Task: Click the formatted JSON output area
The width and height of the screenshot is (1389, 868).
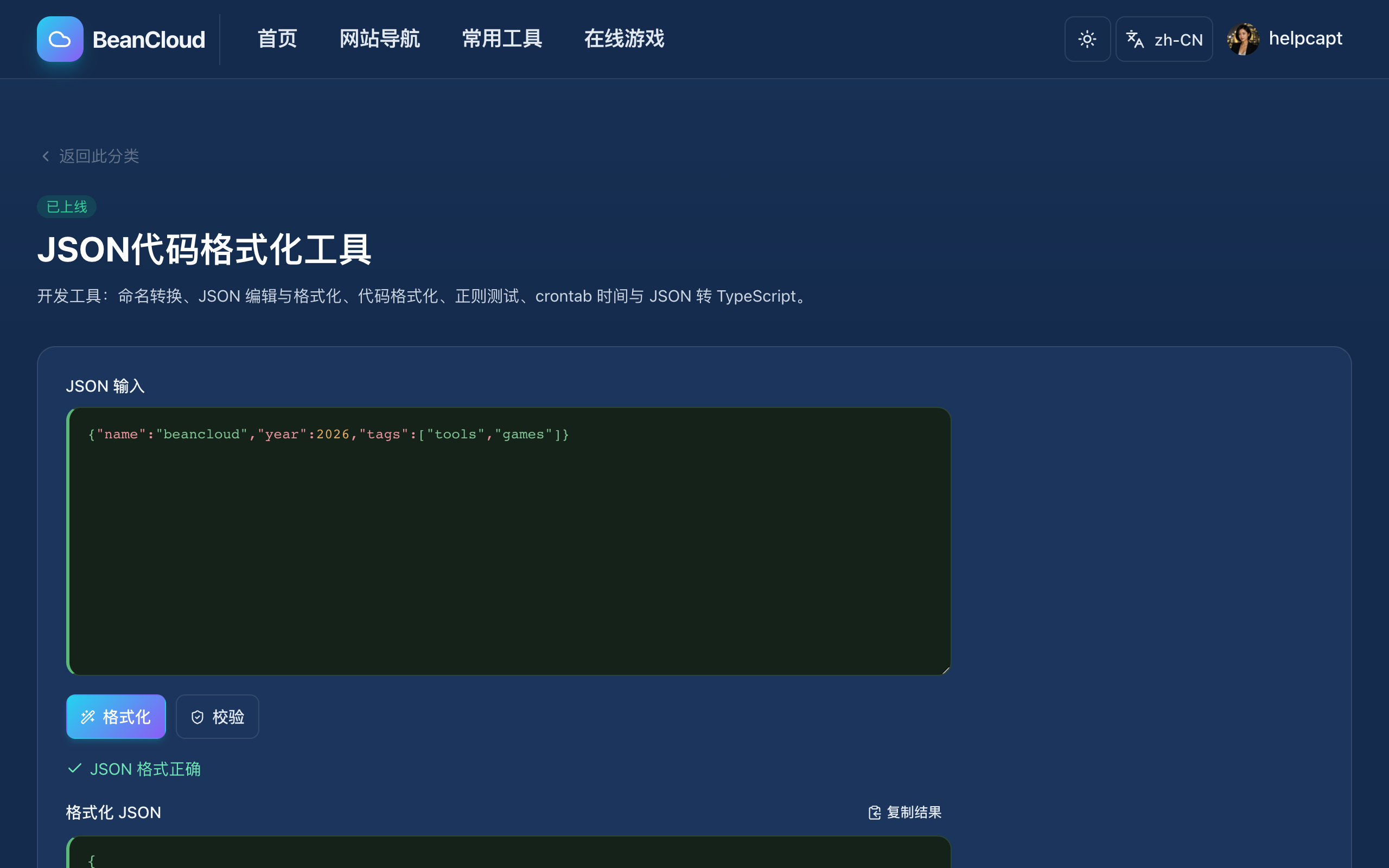Action: point(508,852)
